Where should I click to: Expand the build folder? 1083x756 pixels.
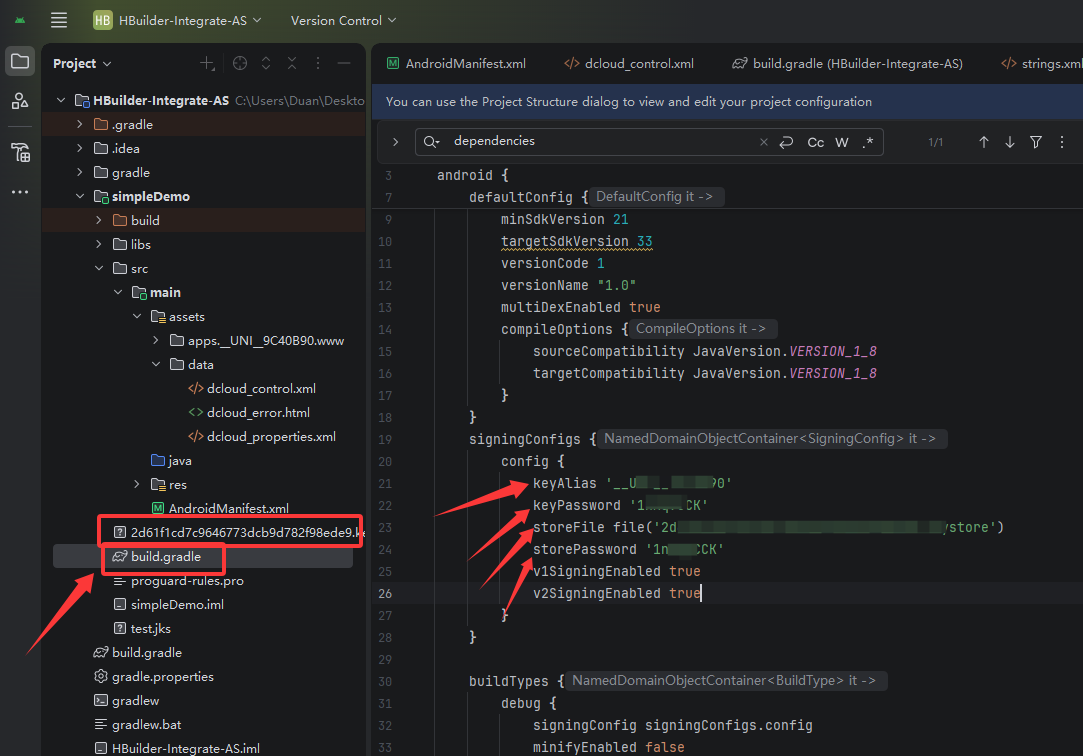pos(99,220)
